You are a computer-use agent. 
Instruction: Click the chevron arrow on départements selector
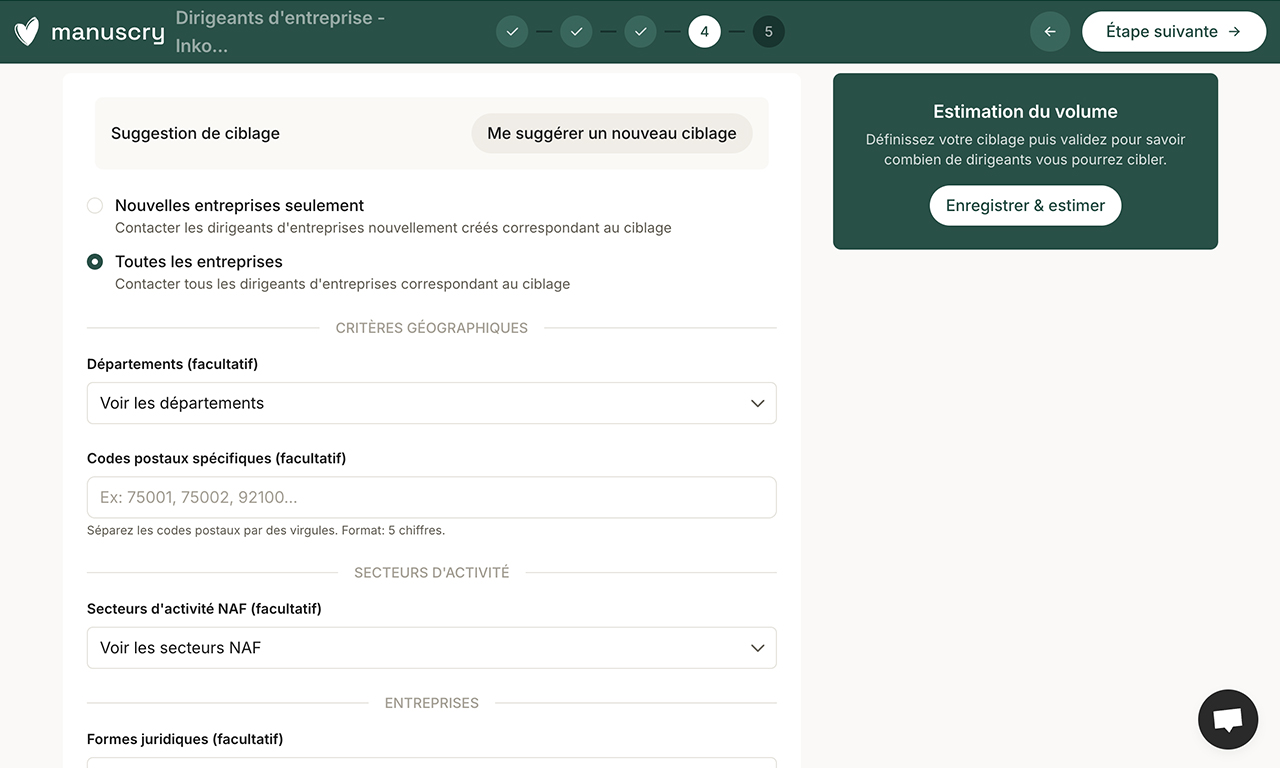757,403
